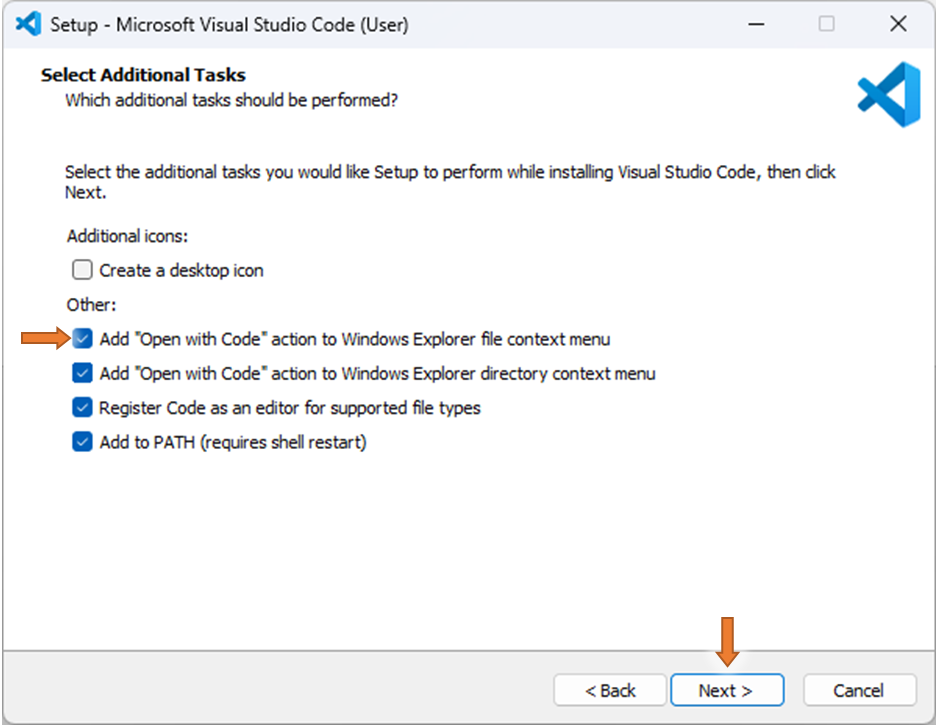
Task: Enable the Create a desktop icon checkbox
Action: coord(82,270)
